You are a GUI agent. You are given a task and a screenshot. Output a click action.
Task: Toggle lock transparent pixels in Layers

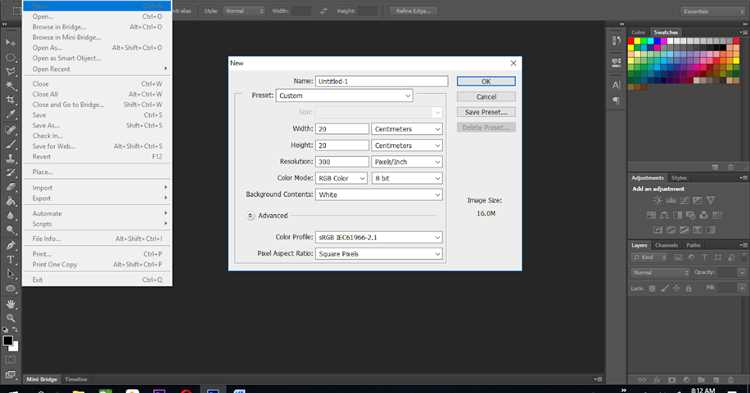(x=652, y=288)
